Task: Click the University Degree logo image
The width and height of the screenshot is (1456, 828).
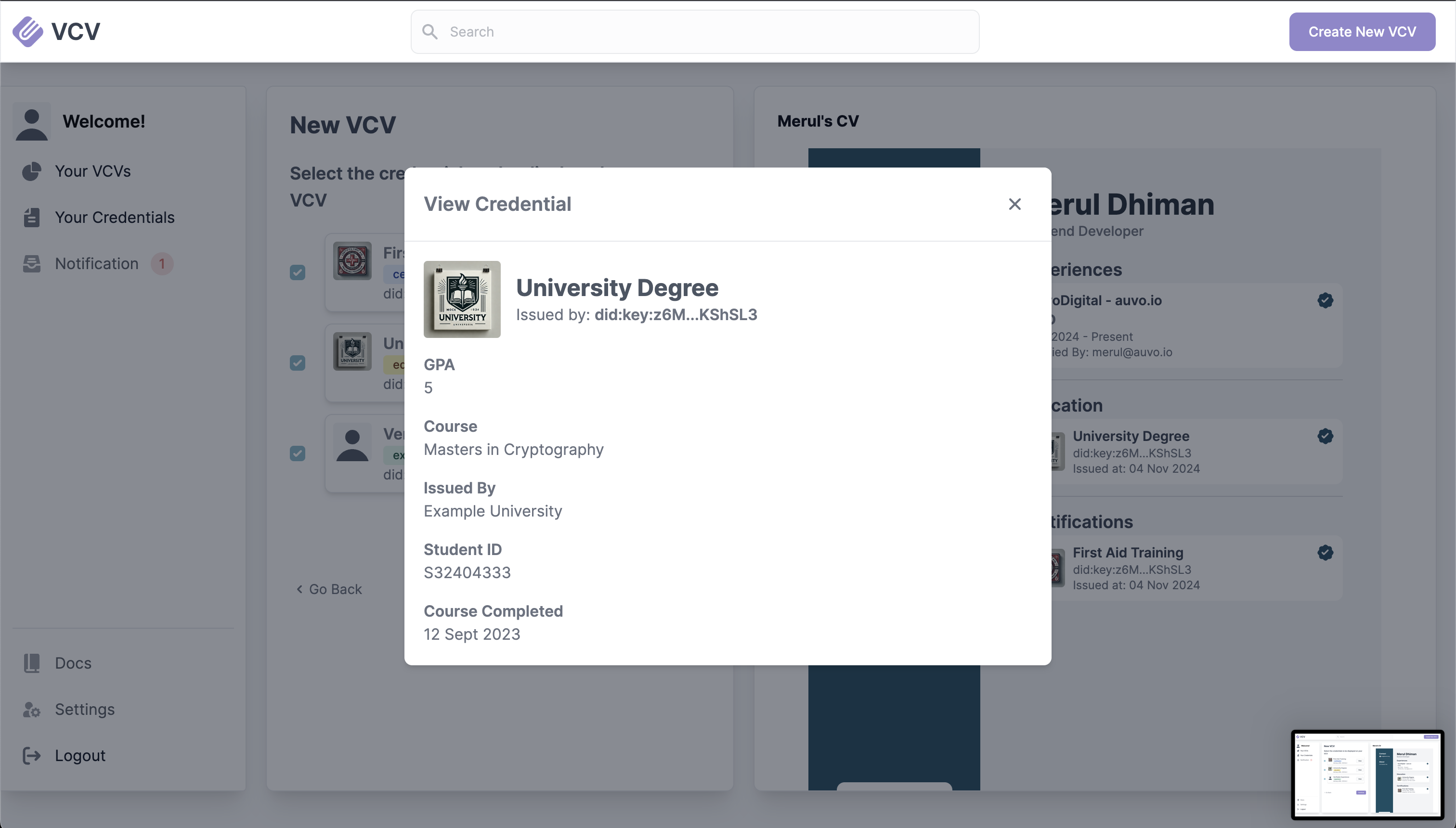Action: click(462, 300)
